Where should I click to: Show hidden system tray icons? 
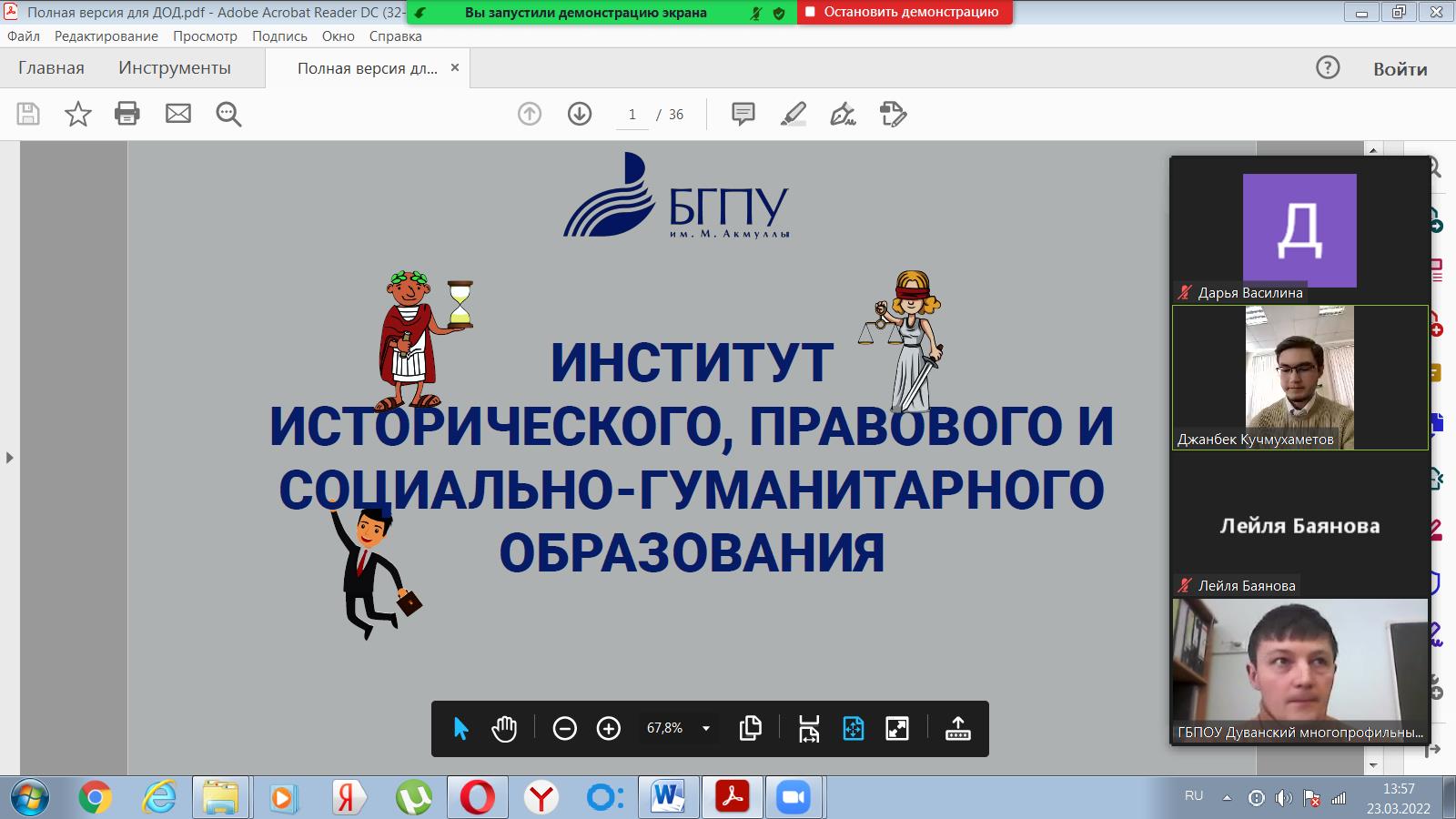click(x=1227, y=798)
